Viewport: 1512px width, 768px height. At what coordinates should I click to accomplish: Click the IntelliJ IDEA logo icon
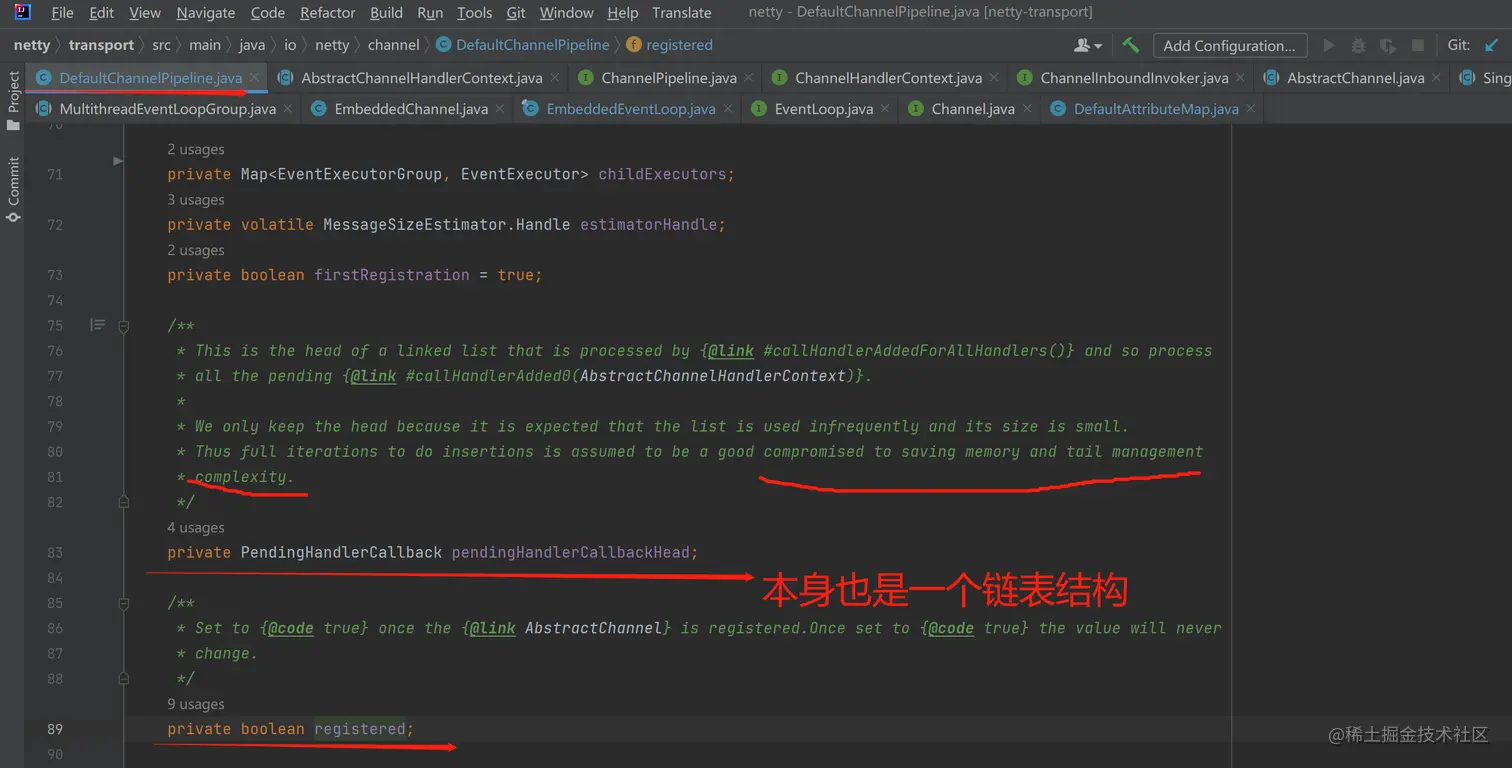22,12
